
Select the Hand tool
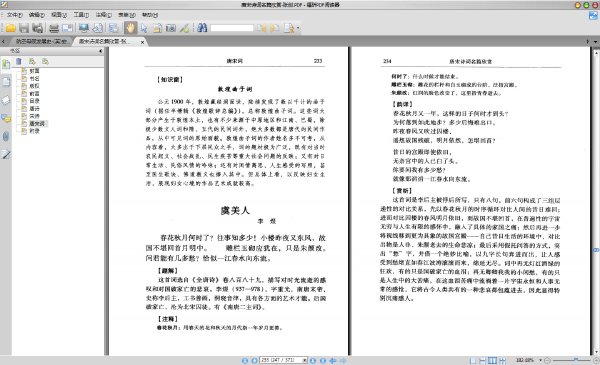pos(130,28)
